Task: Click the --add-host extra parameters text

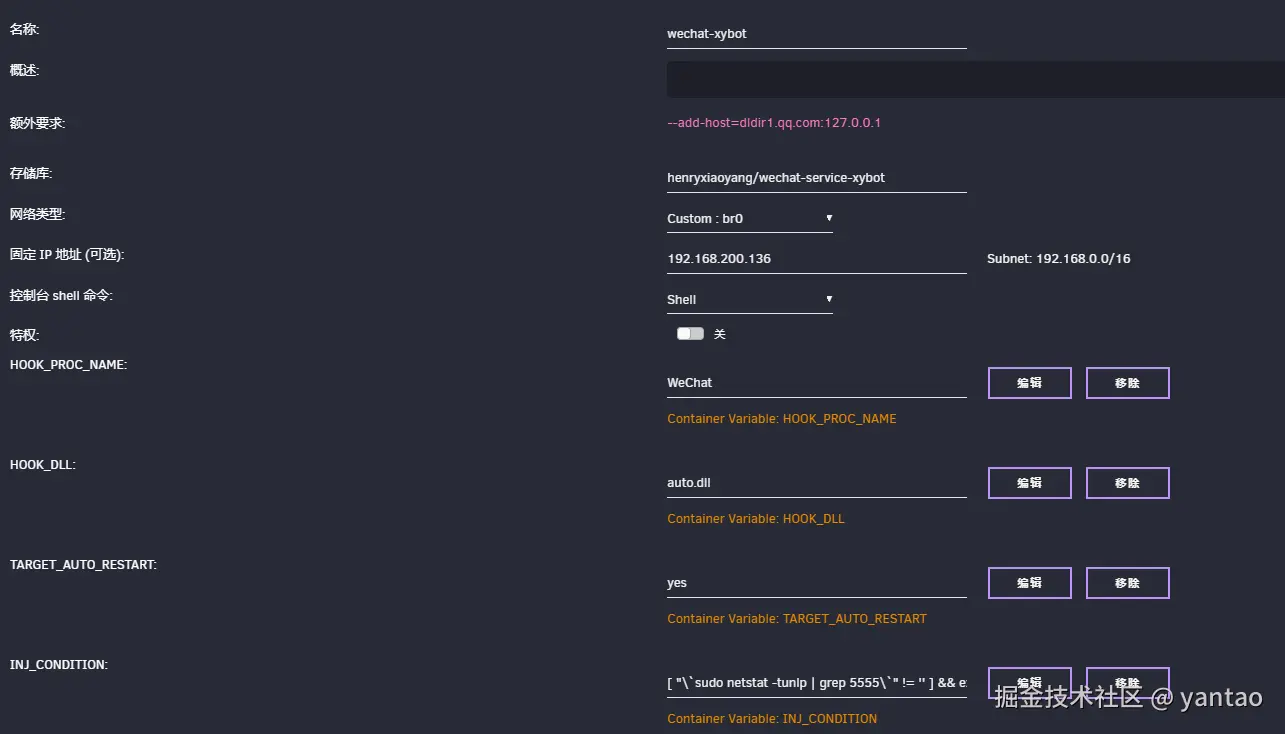Action: click(773, 123)
